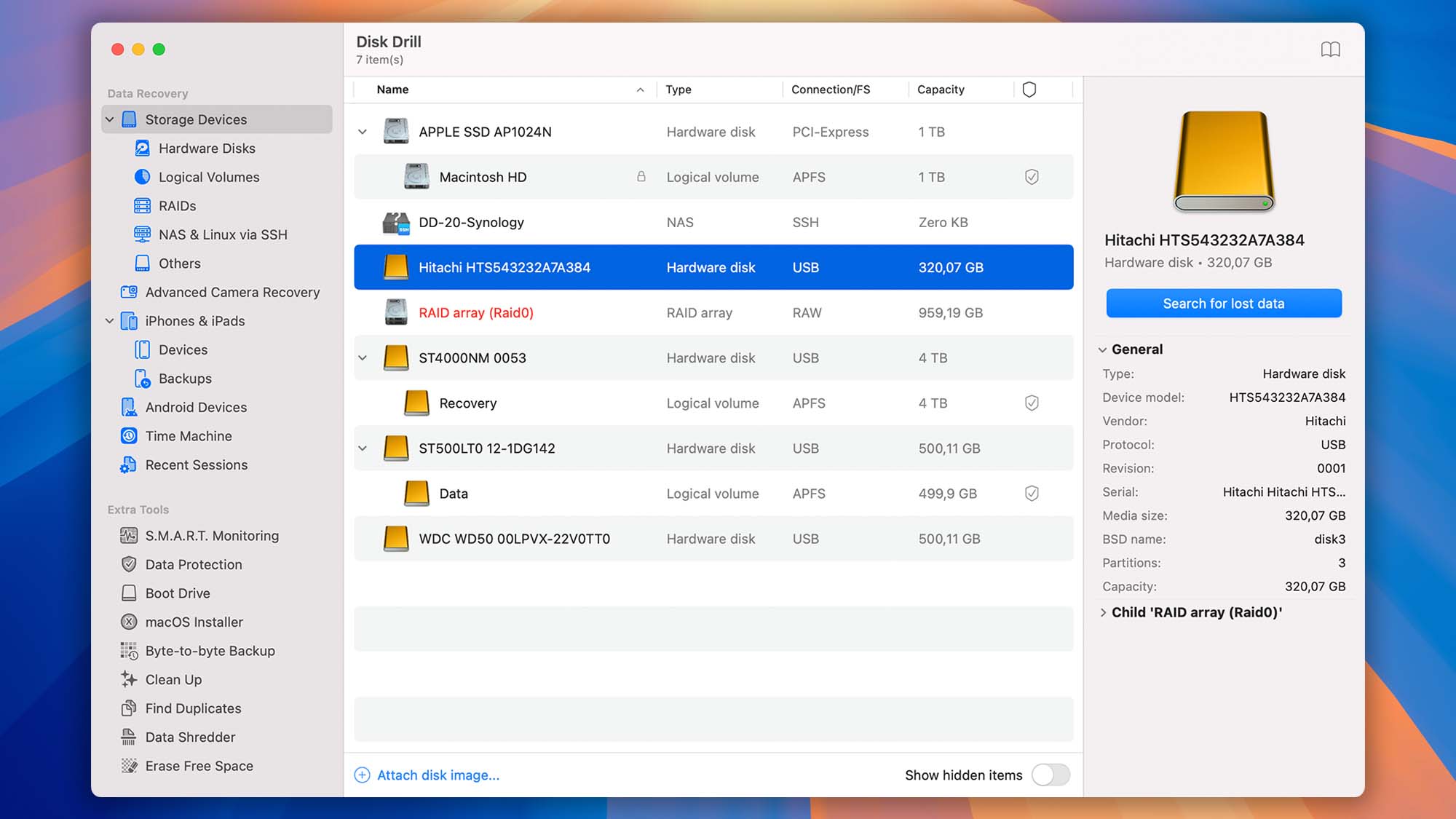Click the lock icon on Macintosh HD row
1456x819 pixels.
pos(641,177)
